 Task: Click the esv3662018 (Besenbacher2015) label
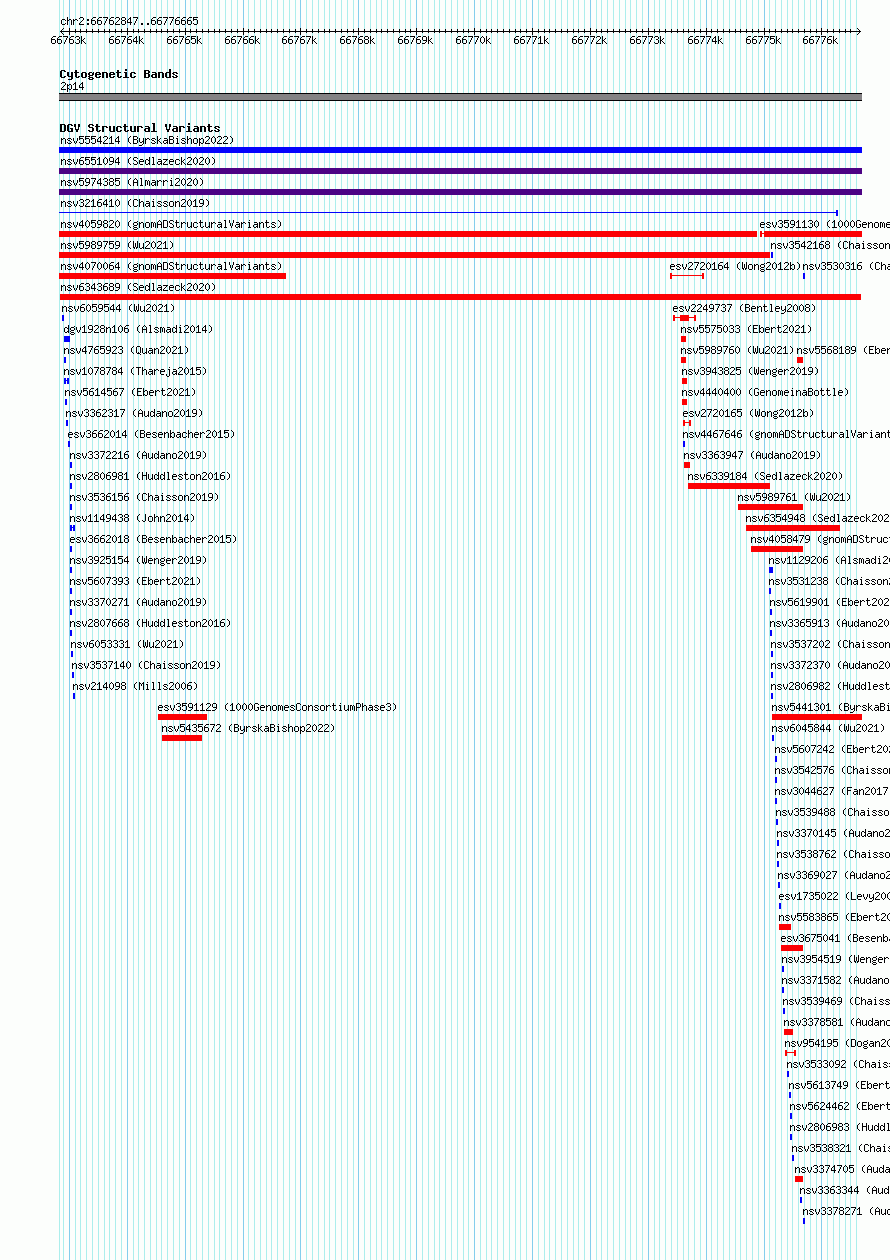[153, 539]
